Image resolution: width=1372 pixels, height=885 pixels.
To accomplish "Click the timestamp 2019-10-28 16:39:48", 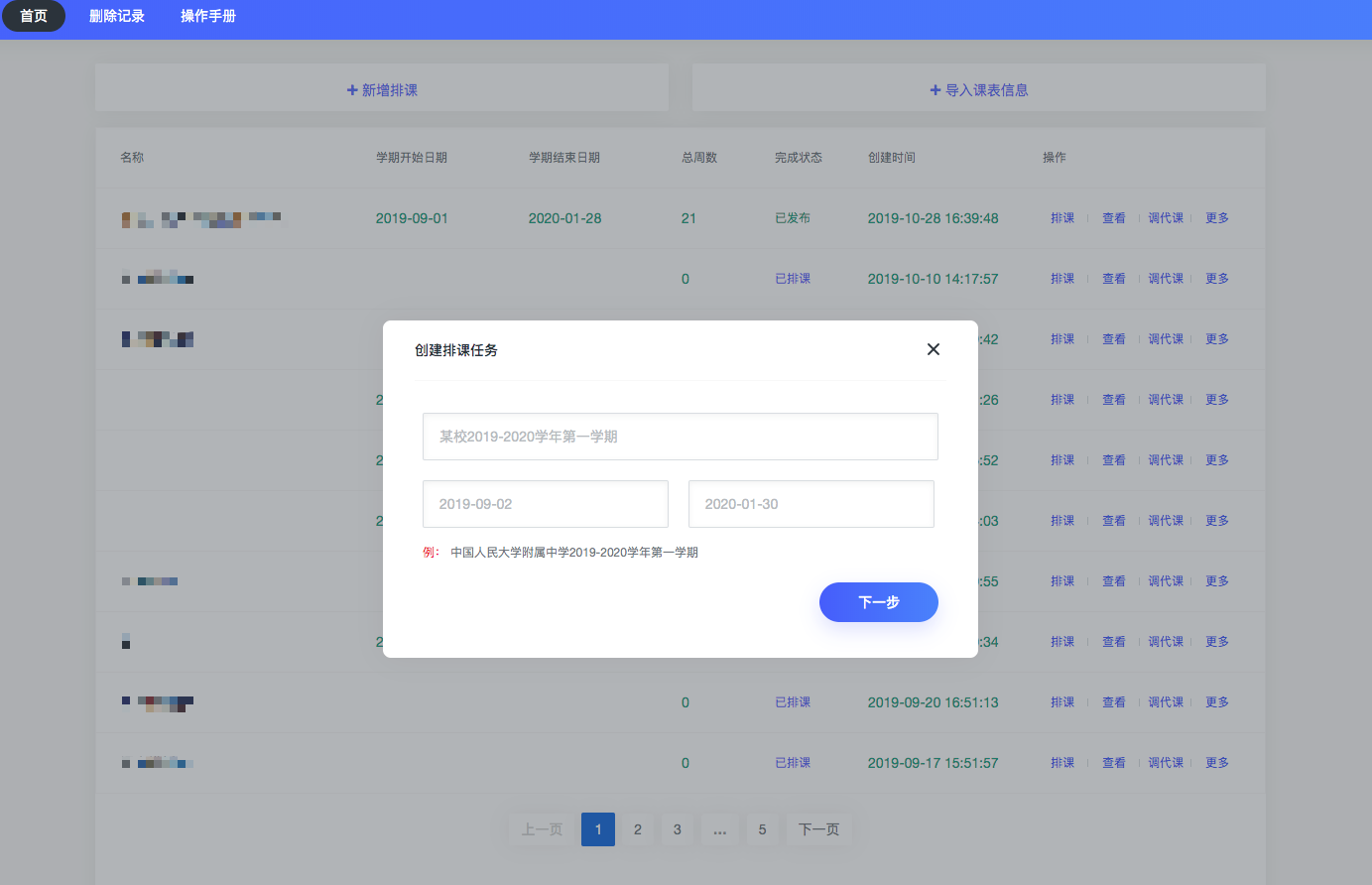I will (x=934, y=218).
